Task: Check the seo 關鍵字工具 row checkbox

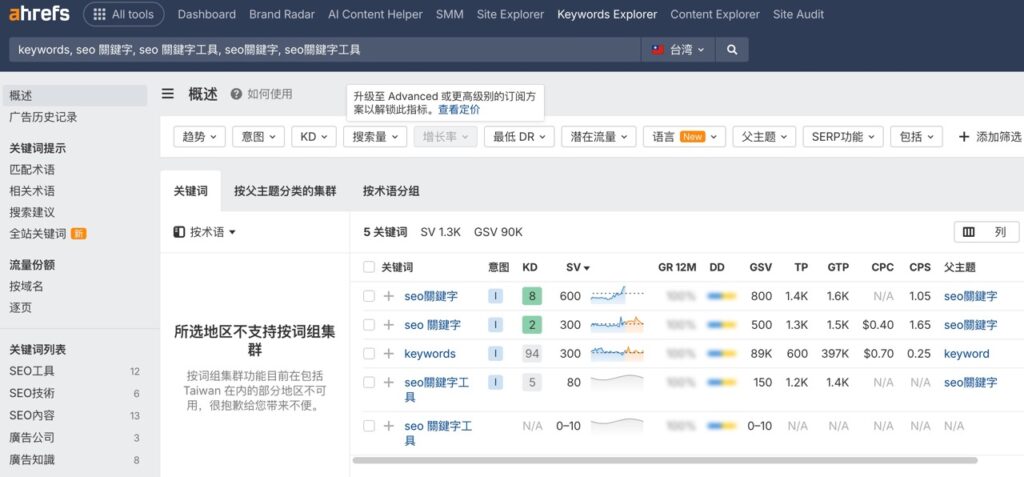Action: pyautogui.click(x=369, y=426)
